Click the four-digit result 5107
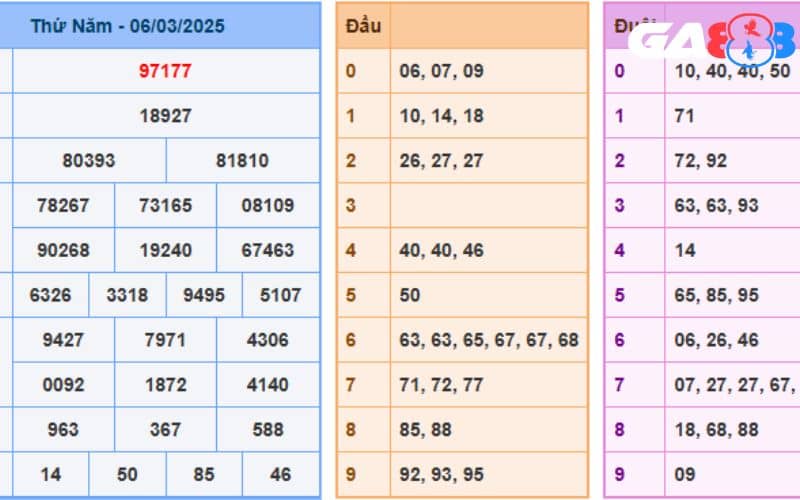Viewport: 800px width, 500px height. click(x=280, y=295)
